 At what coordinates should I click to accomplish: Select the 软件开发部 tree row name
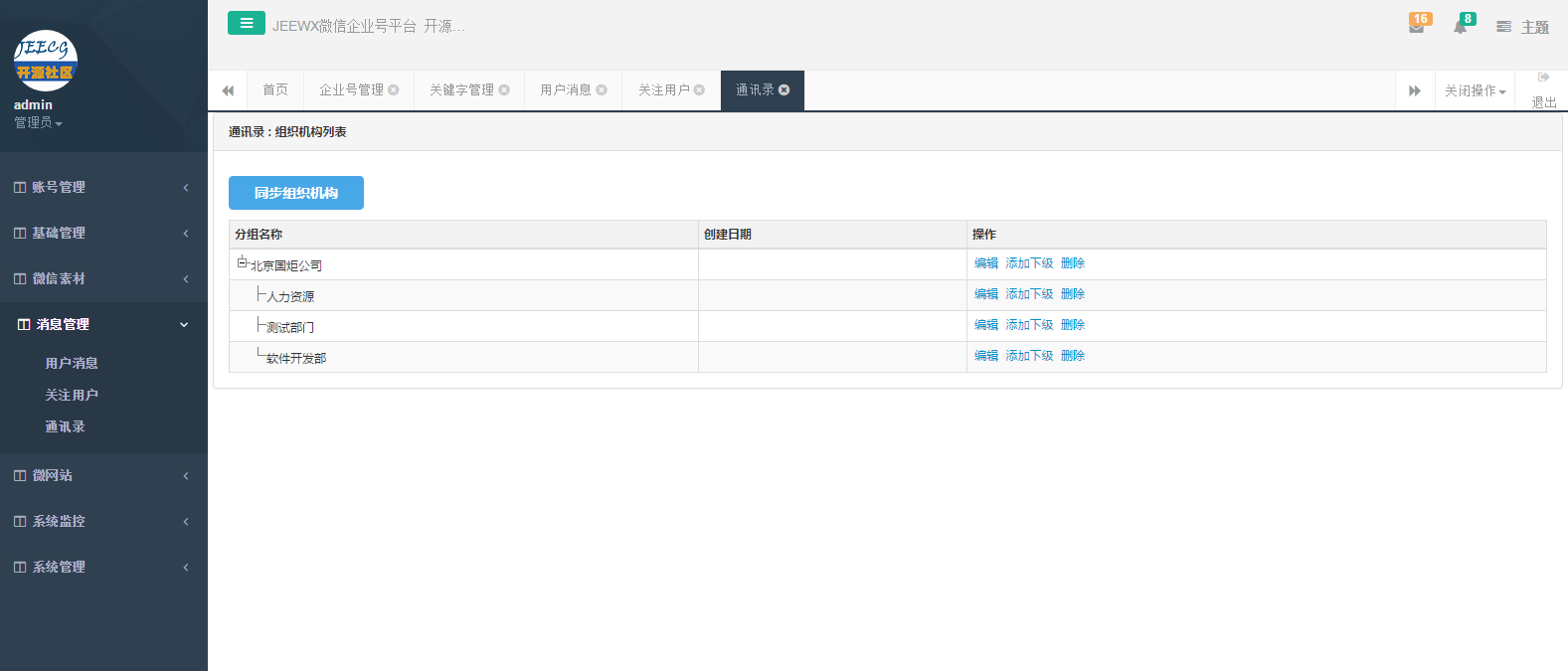tap(296, 358)
